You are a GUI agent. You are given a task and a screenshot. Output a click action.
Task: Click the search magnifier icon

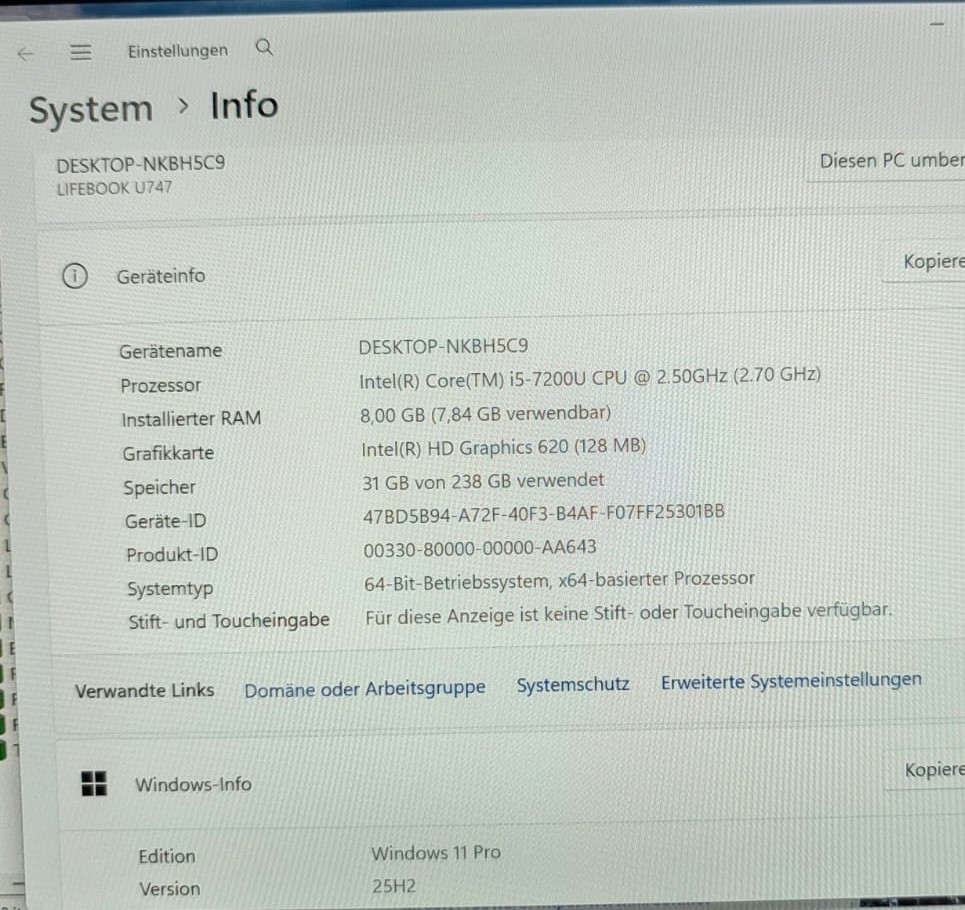[x=264, y=47]
